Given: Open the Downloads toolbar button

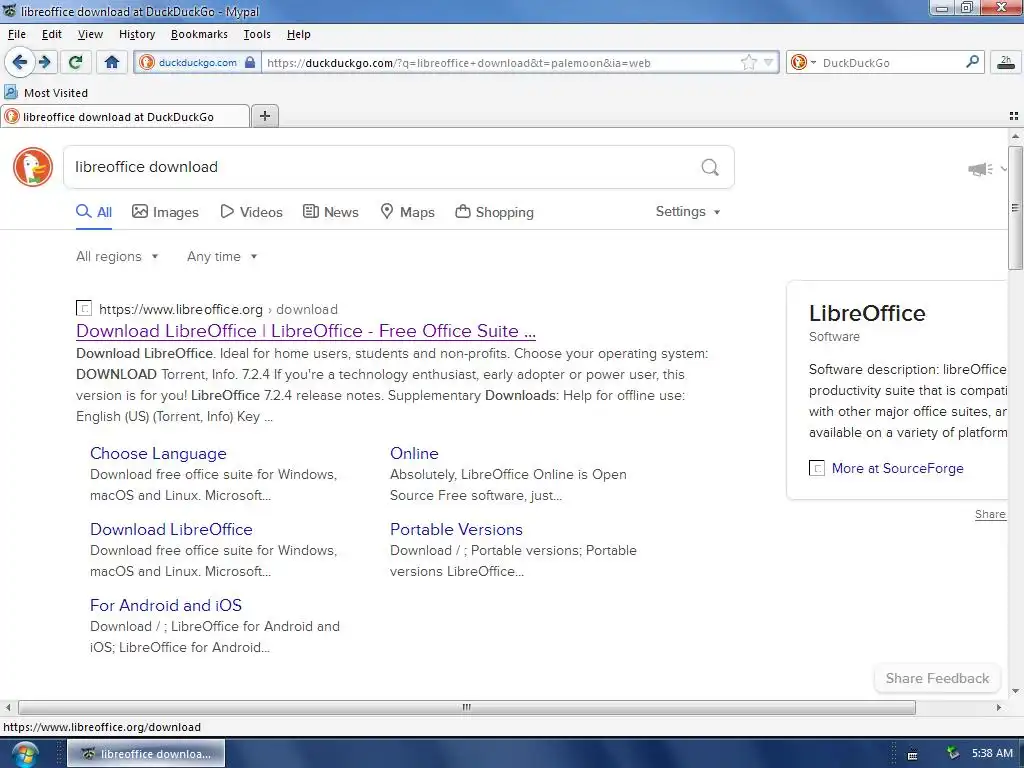Looking at the screenshot, I should coord(1006,63).
